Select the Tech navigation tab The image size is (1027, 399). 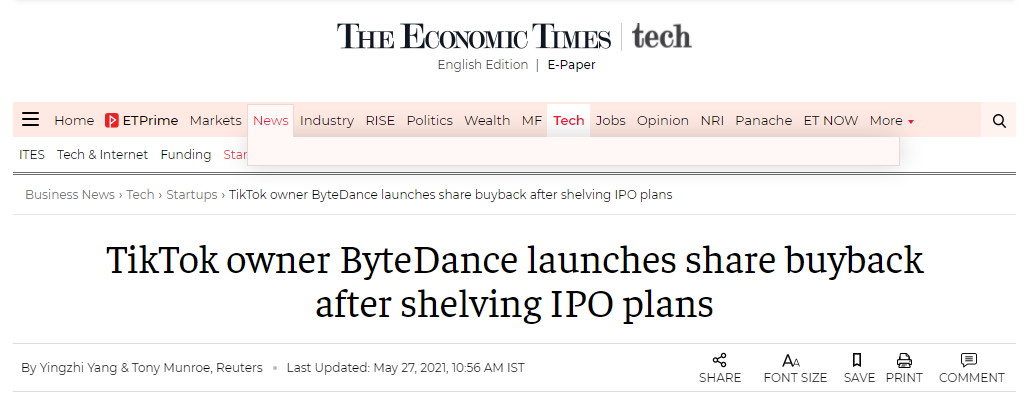[x=569, y=121]
